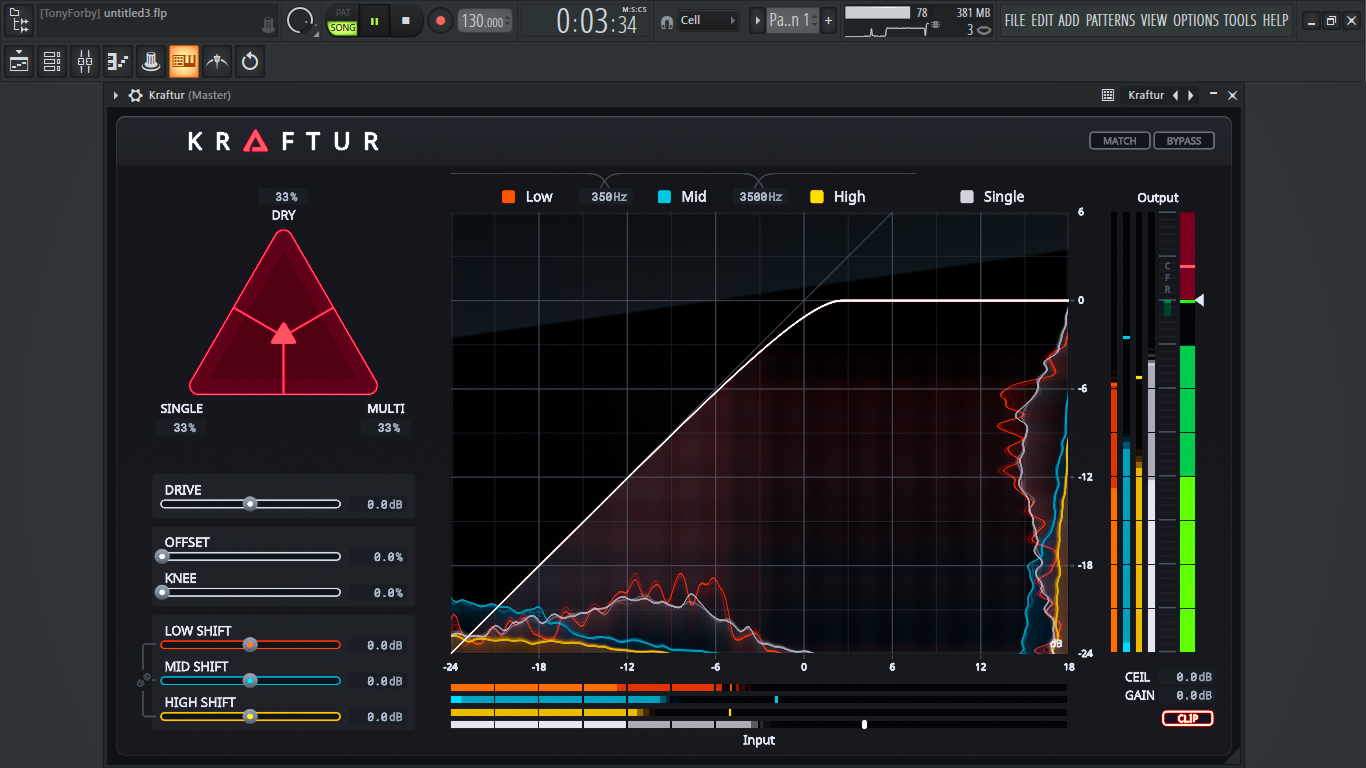Click the plugin knob icon in toolbar

[x=151, y=62]
